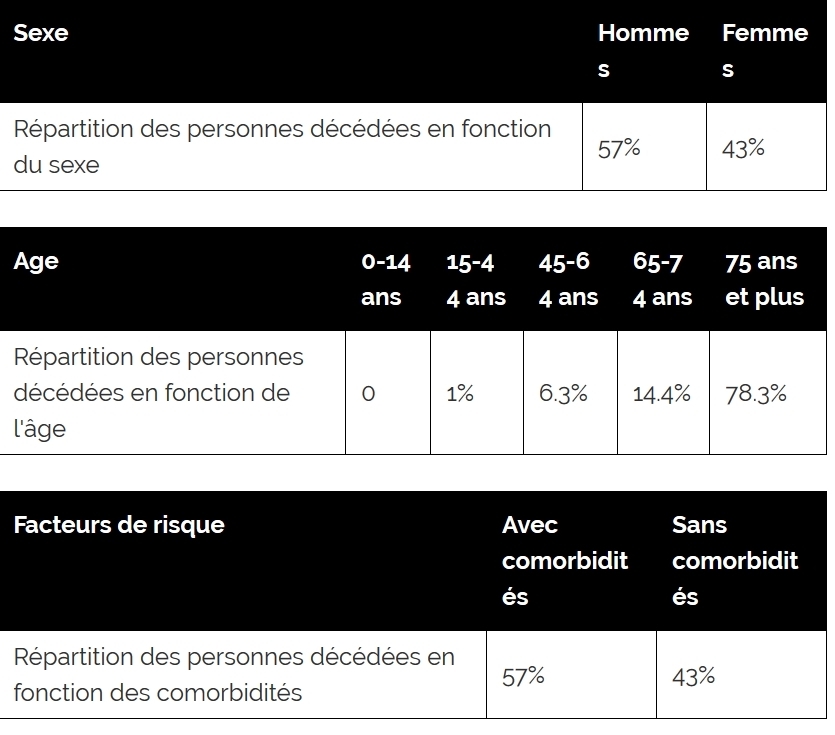Select the 57% cell under Hommes
The width and height of the screenshot is (835, 735).
pyautogui.click(x=619, y=149)
